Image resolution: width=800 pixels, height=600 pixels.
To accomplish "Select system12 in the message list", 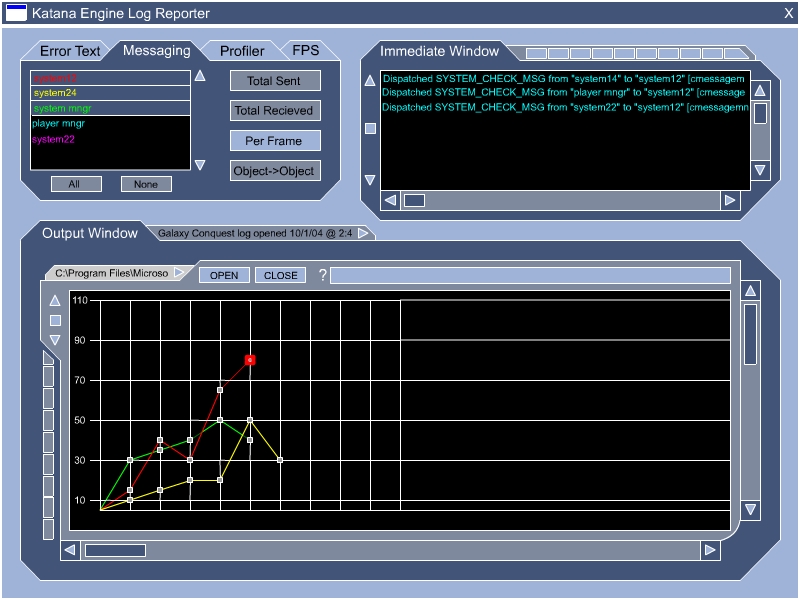I will pos(110,78).
